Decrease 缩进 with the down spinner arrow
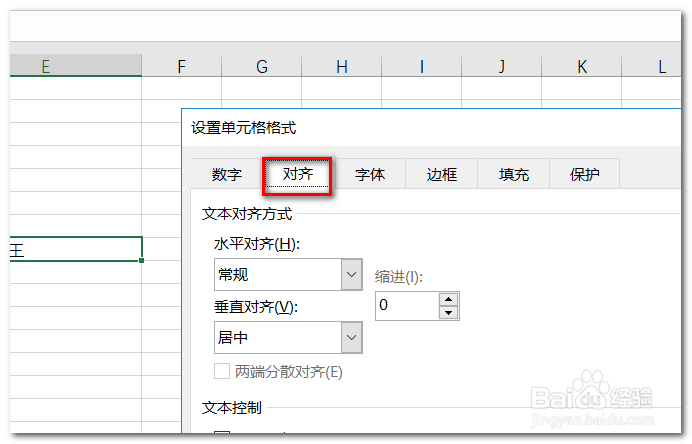 449,312
